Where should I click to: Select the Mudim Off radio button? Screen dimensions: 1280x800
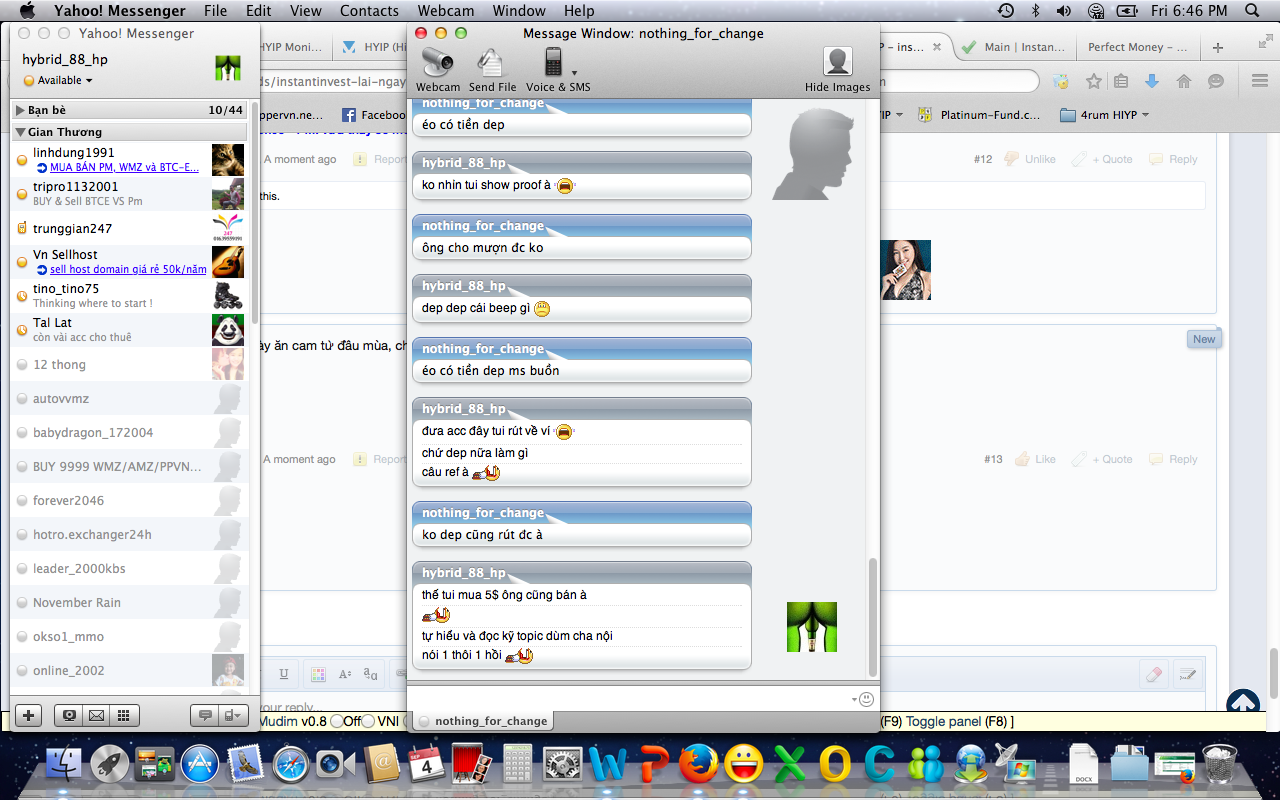(337, 721)
